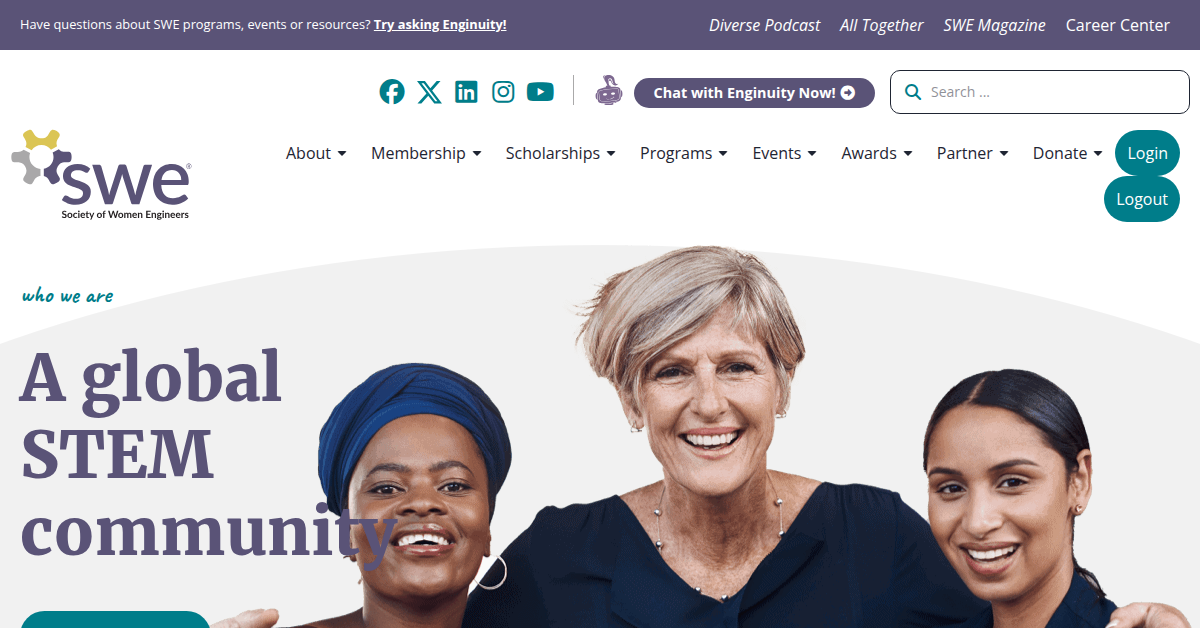Expand the Programs dropdown menu
1200x628 pixels.
pos(684,153)
